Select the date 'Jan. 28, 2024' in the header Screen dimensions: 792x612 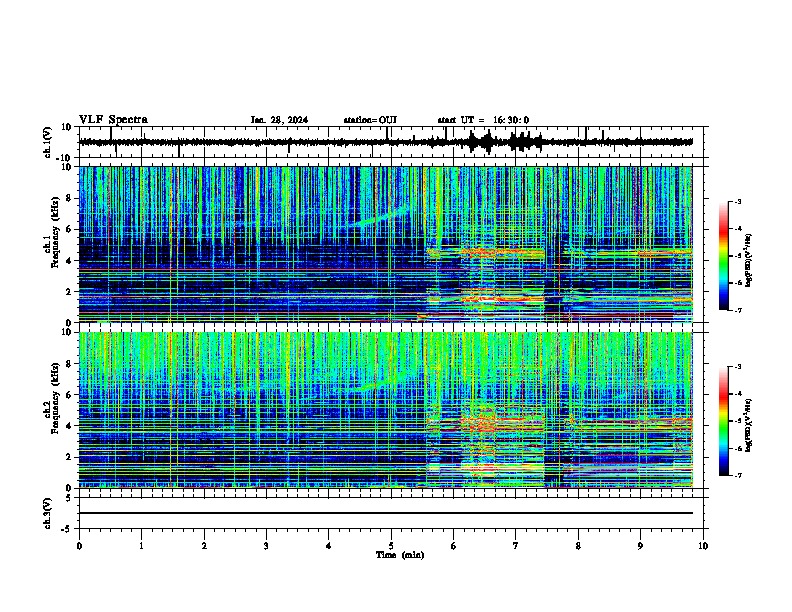(x=279, y=120)
